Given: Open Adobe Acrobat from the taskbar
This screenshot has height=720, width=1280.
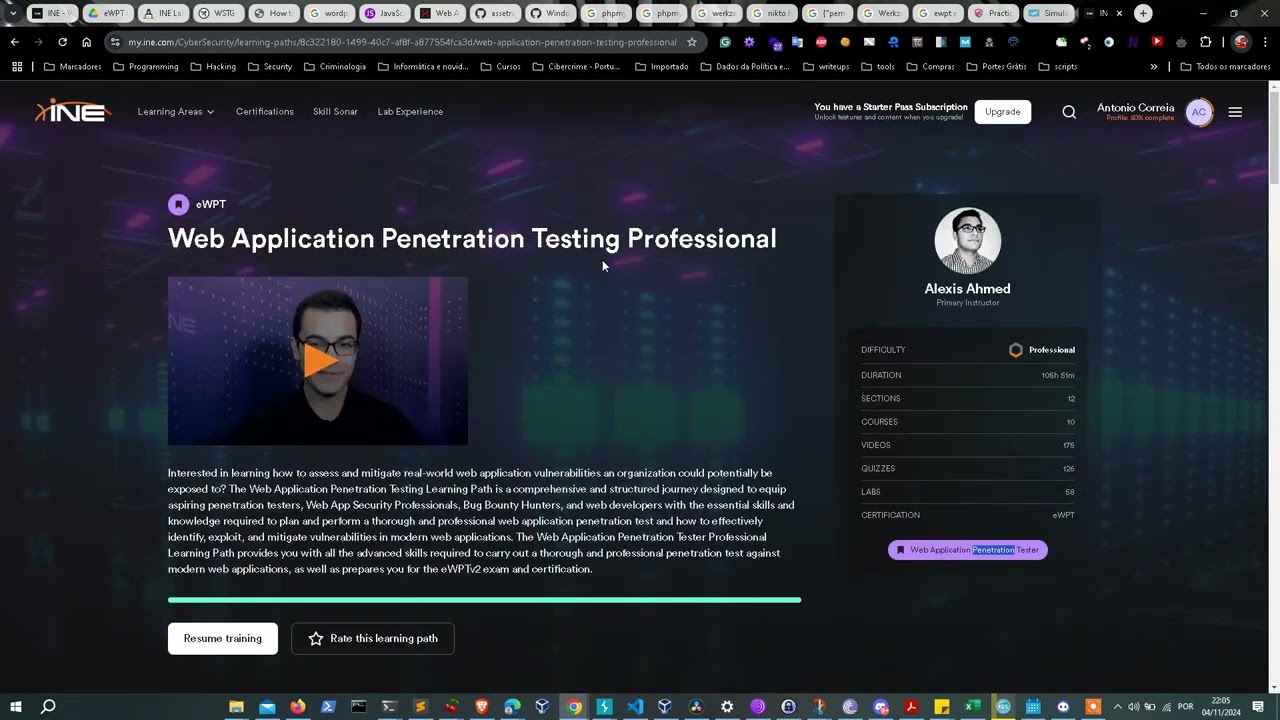Looking at the screenshot, I should pyautogui.click(x=911, y=707).
